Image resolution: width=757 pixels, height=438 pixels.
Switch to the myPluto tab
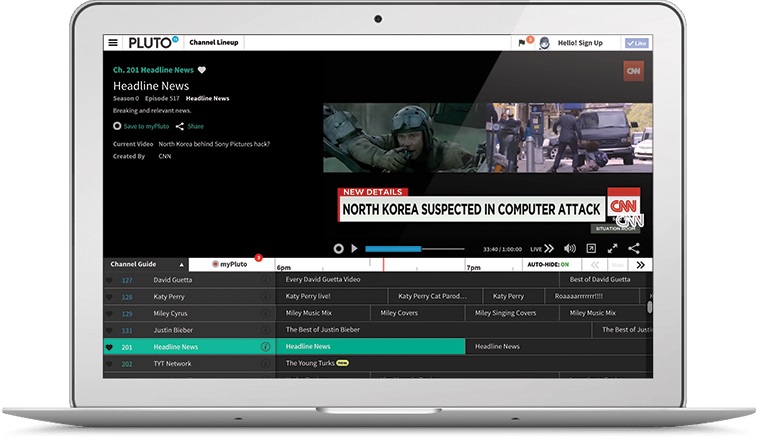(230, 265)
